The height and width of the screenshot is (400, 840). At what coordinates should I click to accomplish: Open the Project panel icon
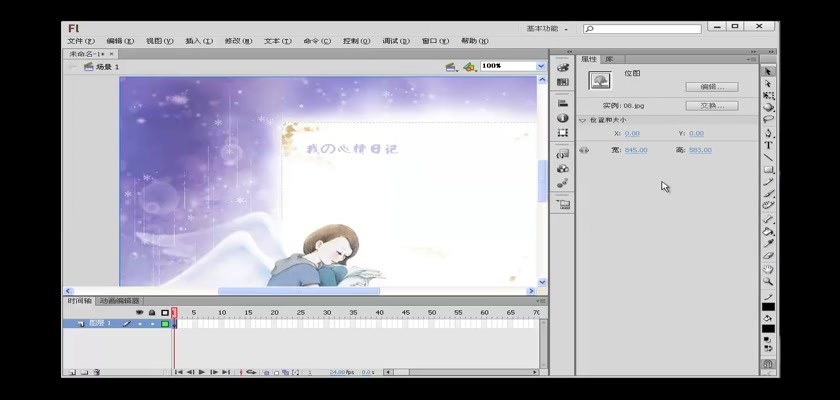coord(562,205)
